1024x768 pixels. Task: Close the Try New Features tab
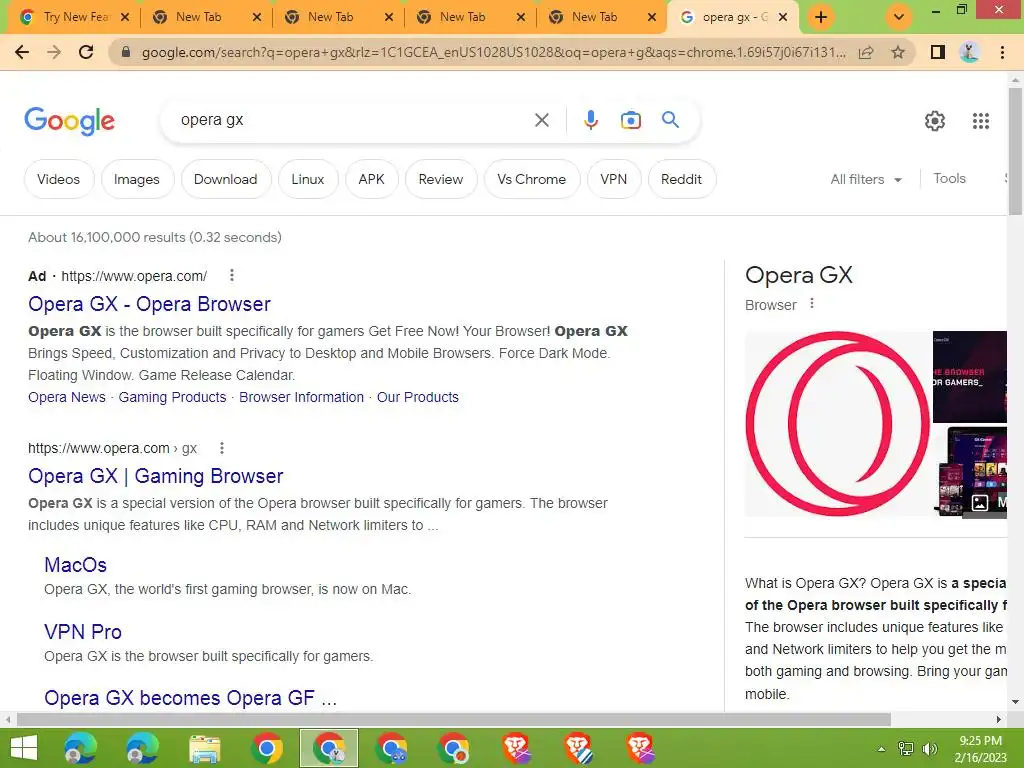pos(125,18)
